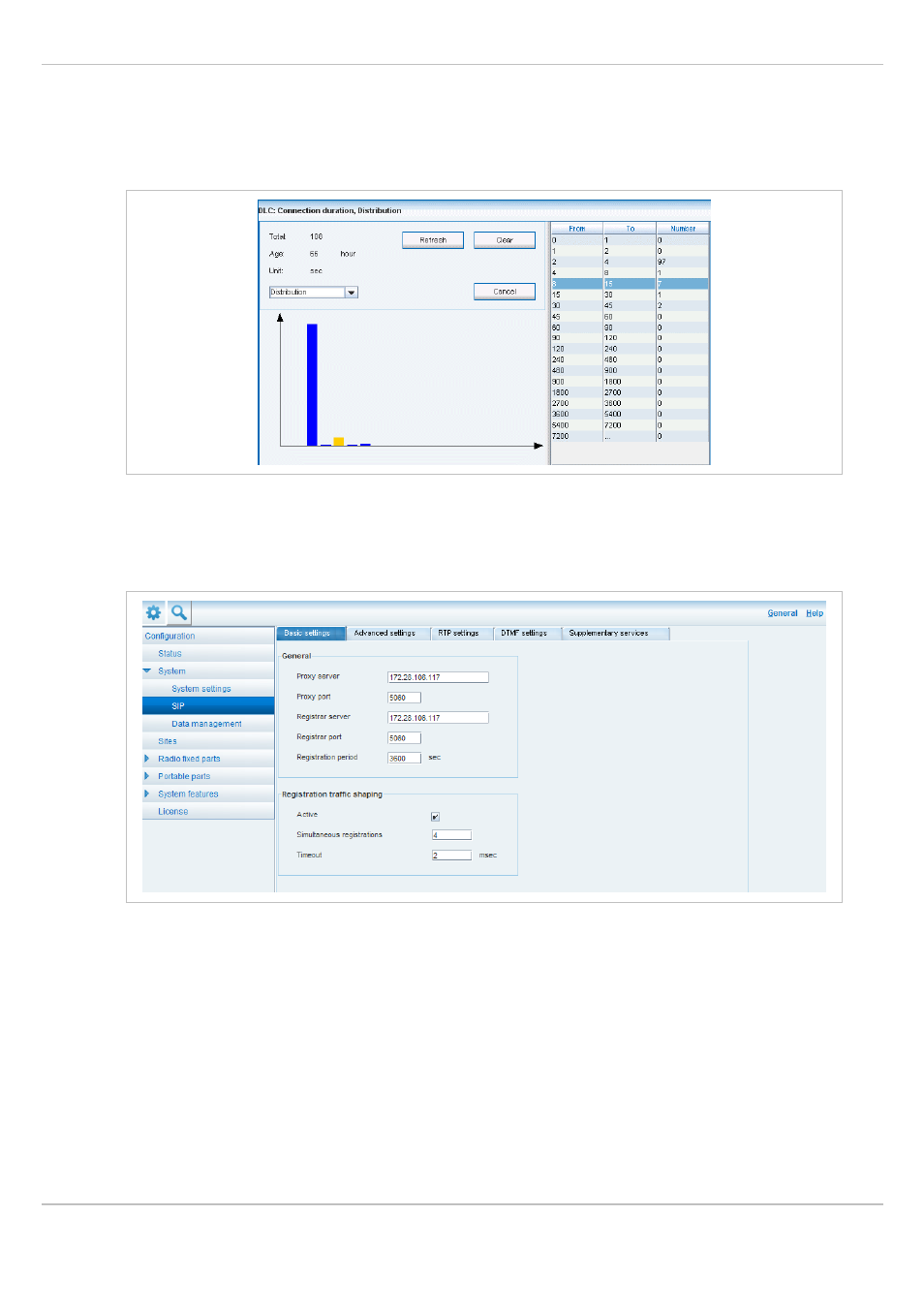Open the Supplementary services tab
This screenshot has width=924, height=1308.
613,634
